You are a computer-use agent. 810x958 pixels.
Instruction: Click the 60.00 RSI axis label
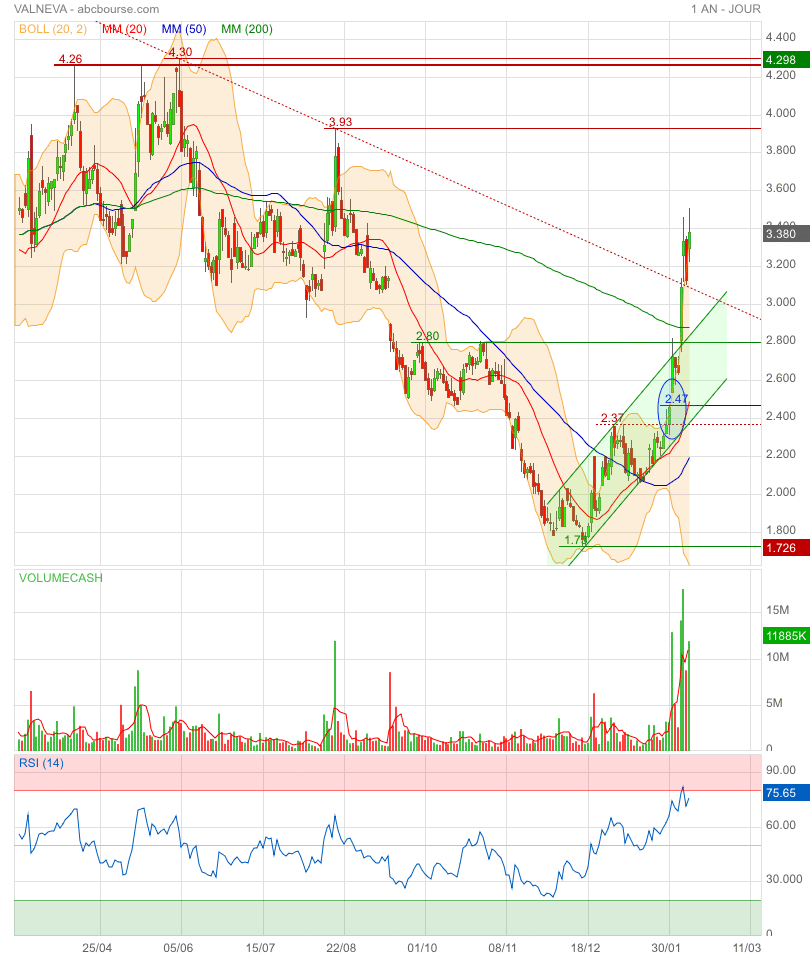point(781,825)
